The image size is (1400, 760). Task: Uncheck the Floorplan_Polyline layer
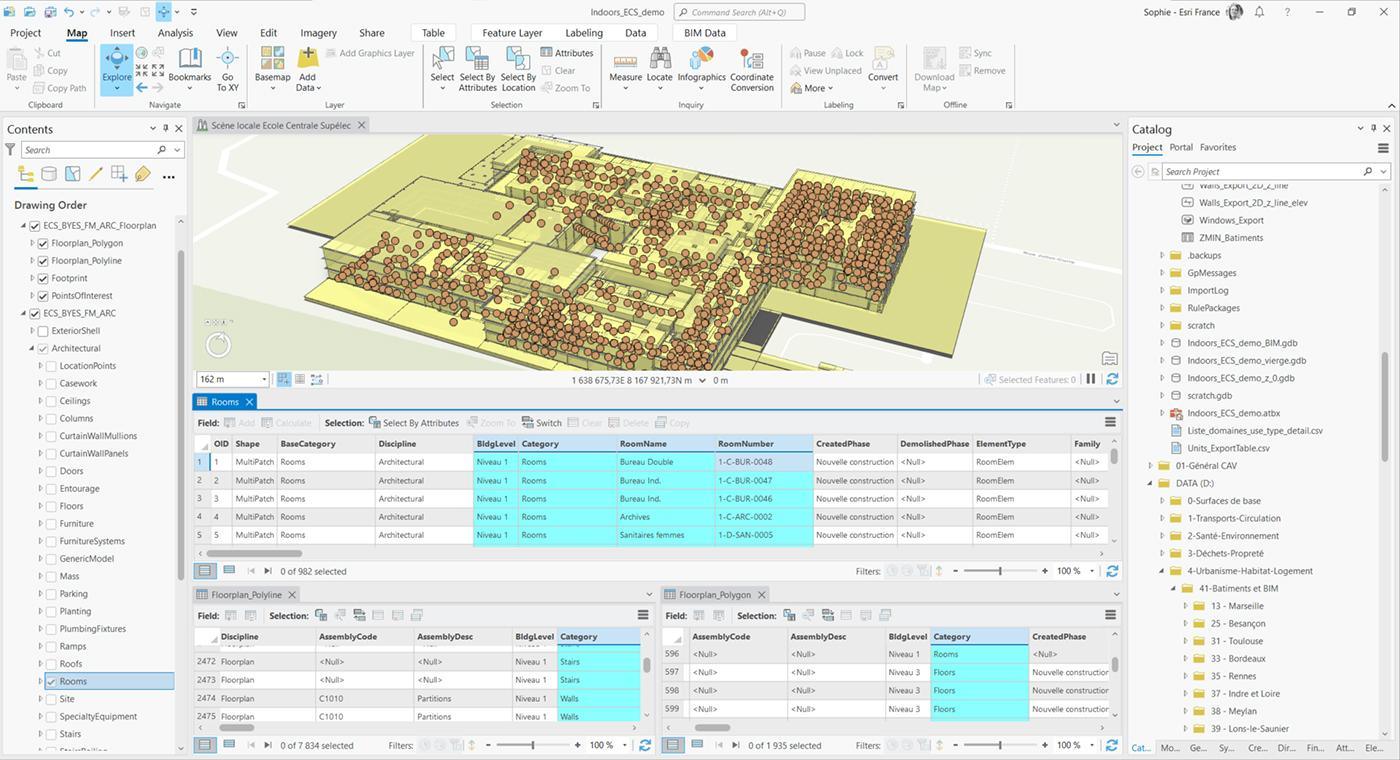point(43,261)
